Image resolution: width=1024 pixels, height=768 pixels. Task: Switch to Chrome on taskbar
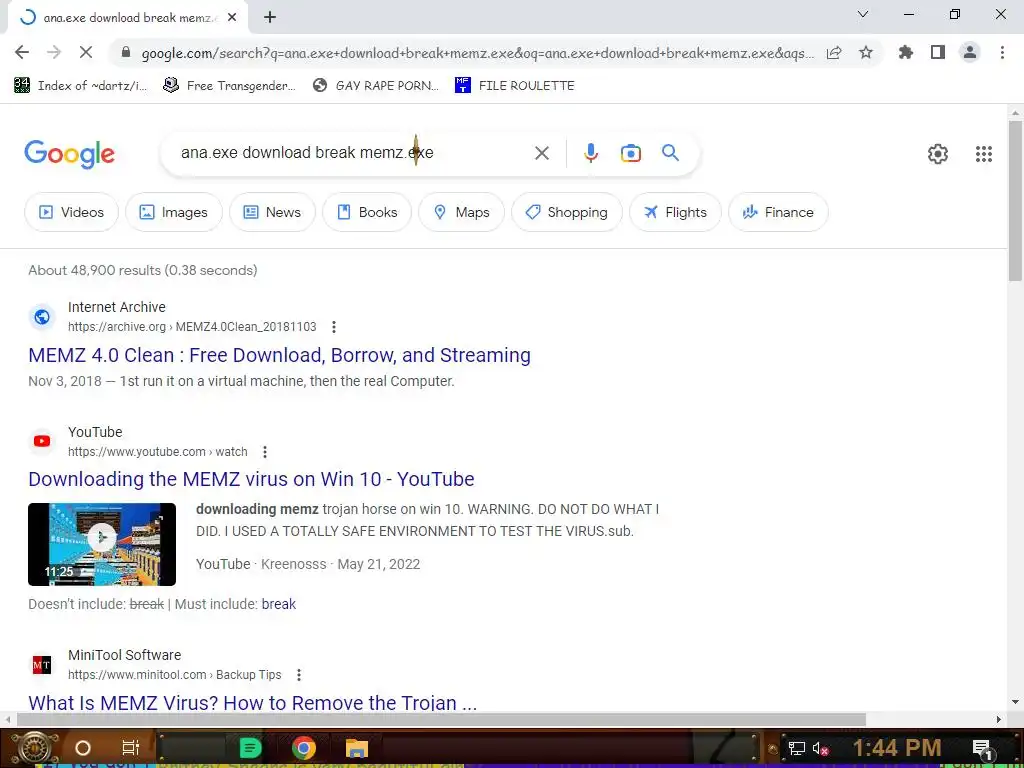coord(304,748)
